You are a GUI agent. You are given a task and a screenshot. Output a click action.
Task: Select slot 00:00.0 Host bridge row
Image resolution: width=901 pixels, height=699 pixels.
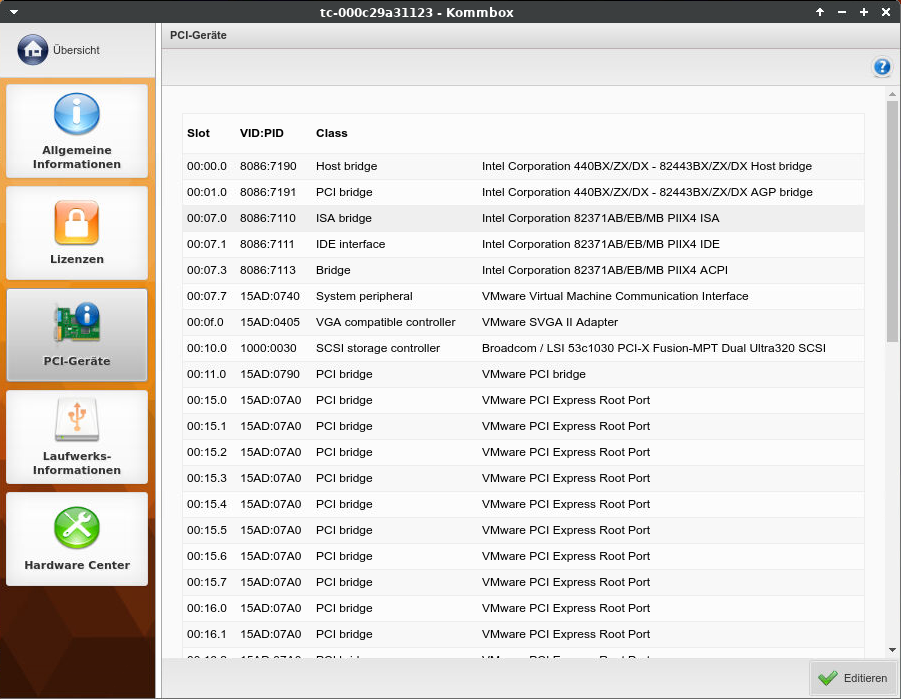click(x=523, y=166)
